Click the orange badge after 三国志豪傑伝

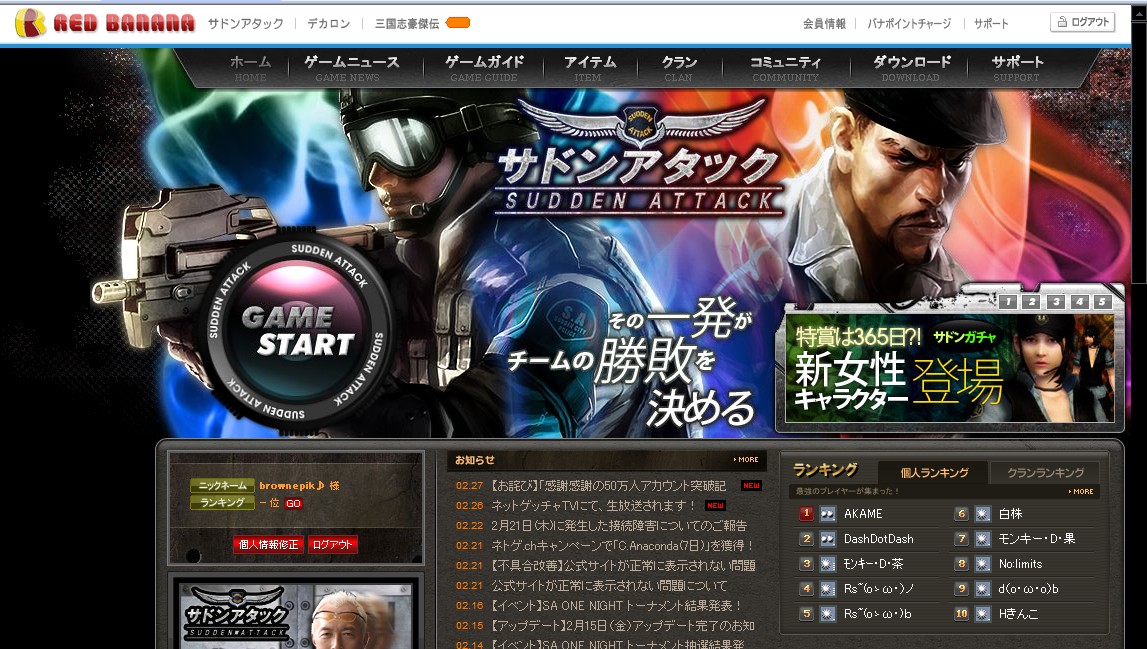458,23
